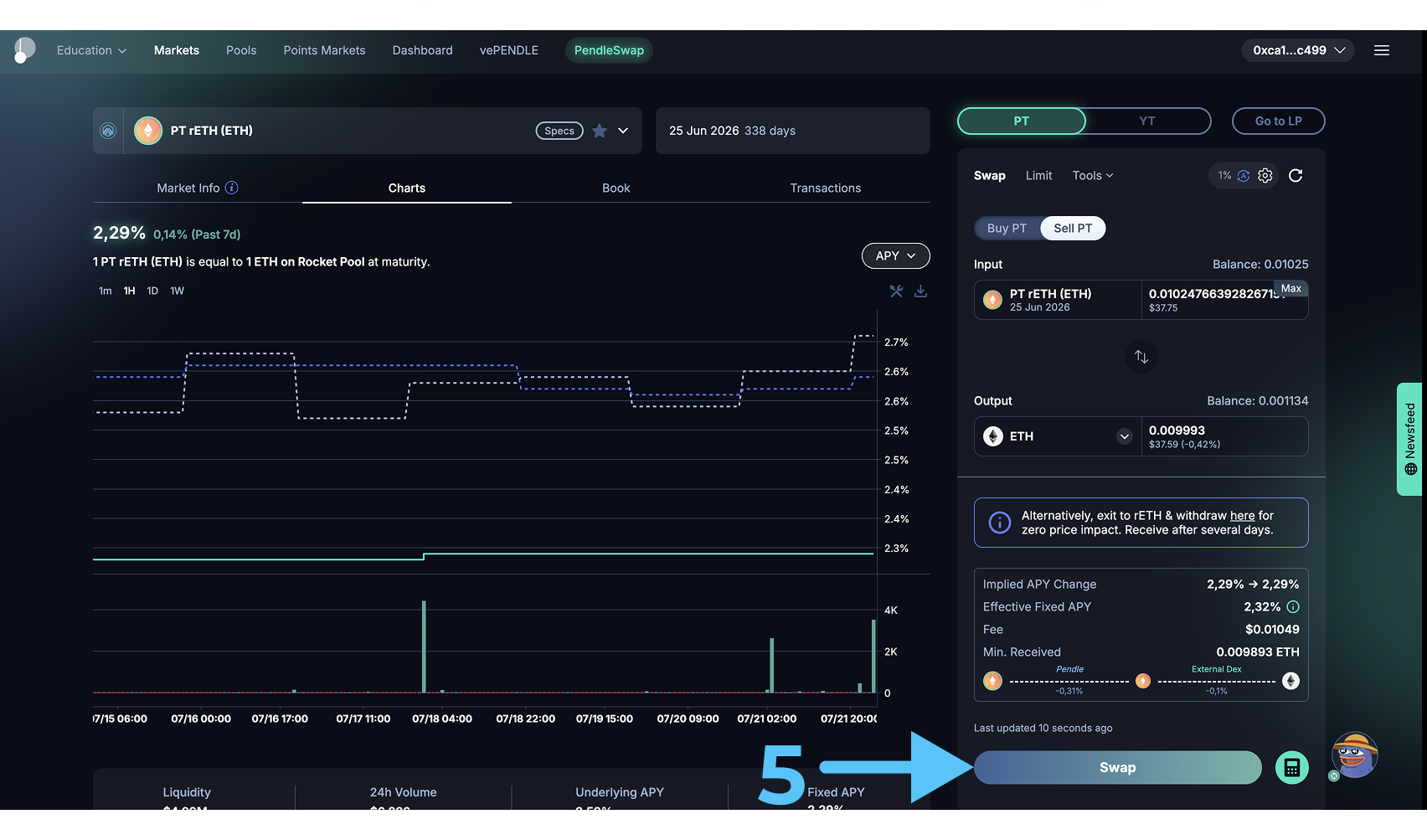1427x840 pixels.
Task: Click Effective Fixed APY info icon
Action: (x=1293, y=607)
